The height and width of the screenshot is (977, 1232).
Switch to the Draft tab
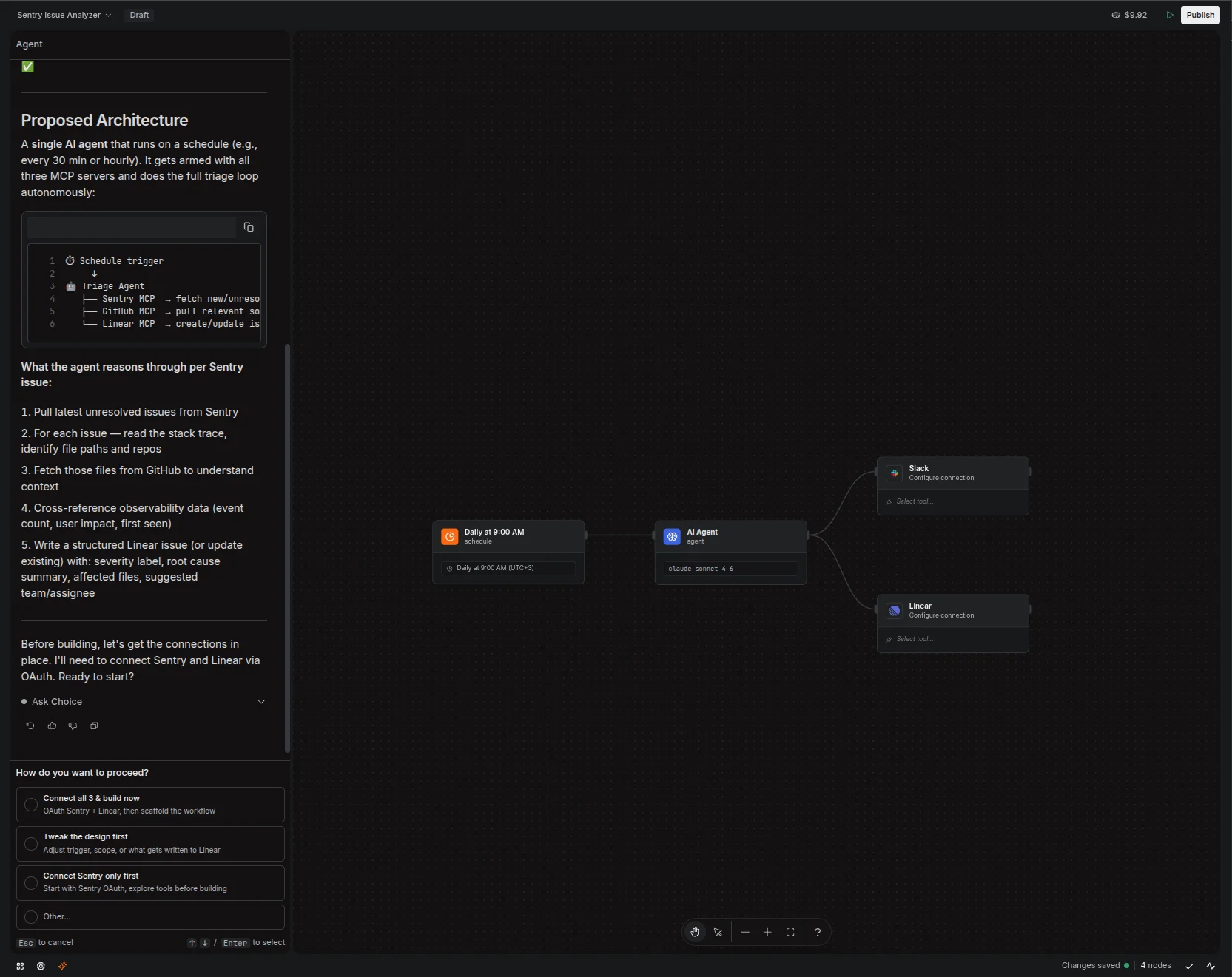point(139,15)
